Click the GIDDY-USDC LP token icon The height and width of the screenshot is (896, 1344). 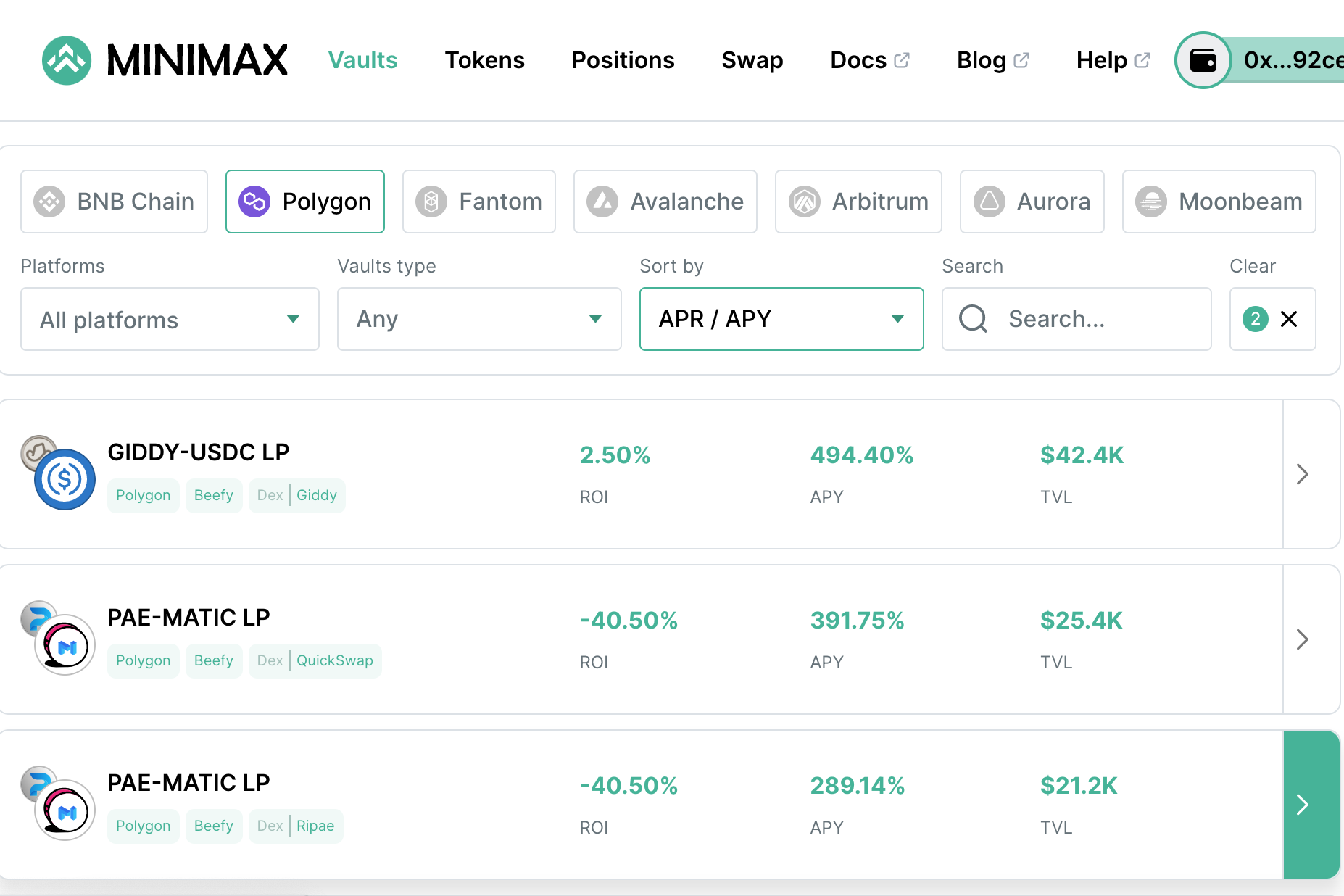(59, 473)
